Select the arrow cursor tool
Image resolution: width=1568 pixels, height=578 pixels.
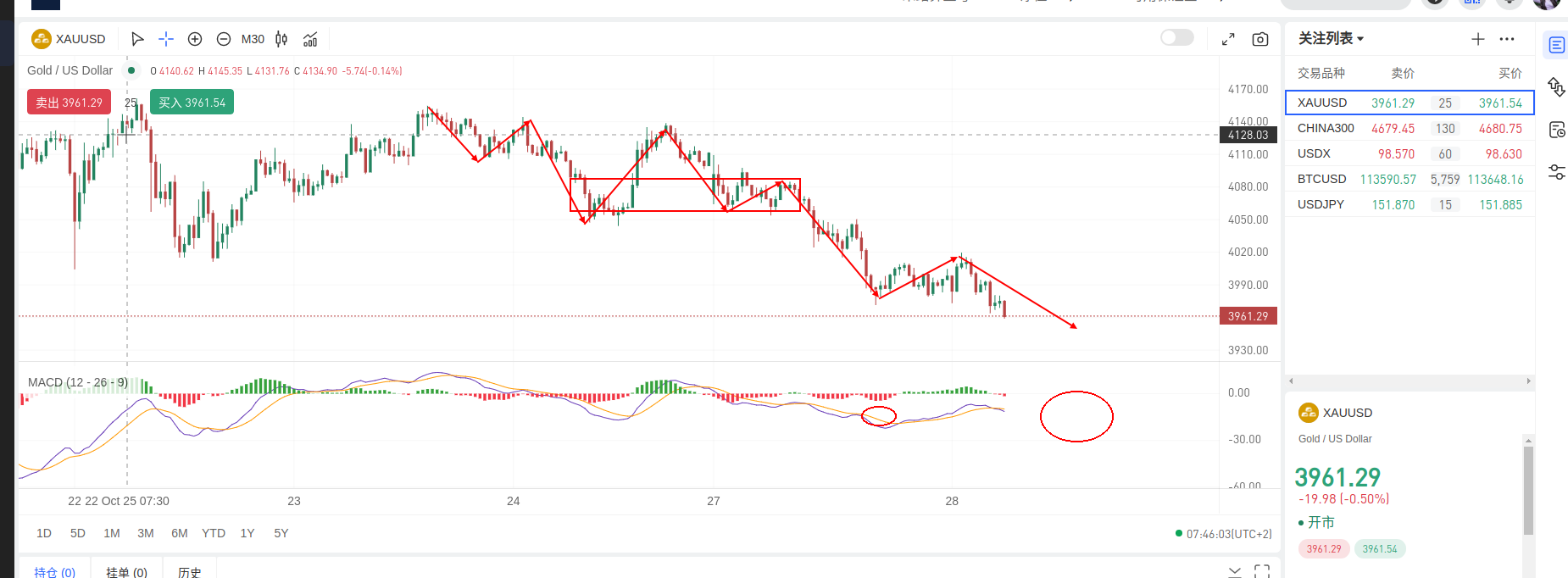point(137,39)
